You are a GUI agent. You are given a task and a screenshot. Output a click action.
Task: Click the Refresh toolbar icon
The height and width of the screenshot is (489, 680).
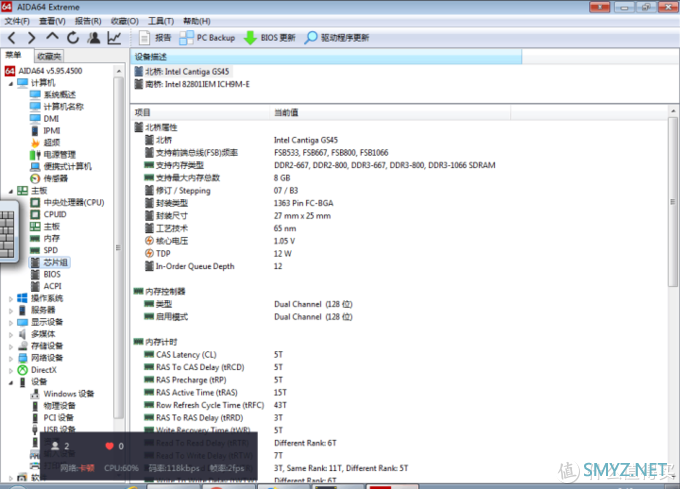pos(73,38)
